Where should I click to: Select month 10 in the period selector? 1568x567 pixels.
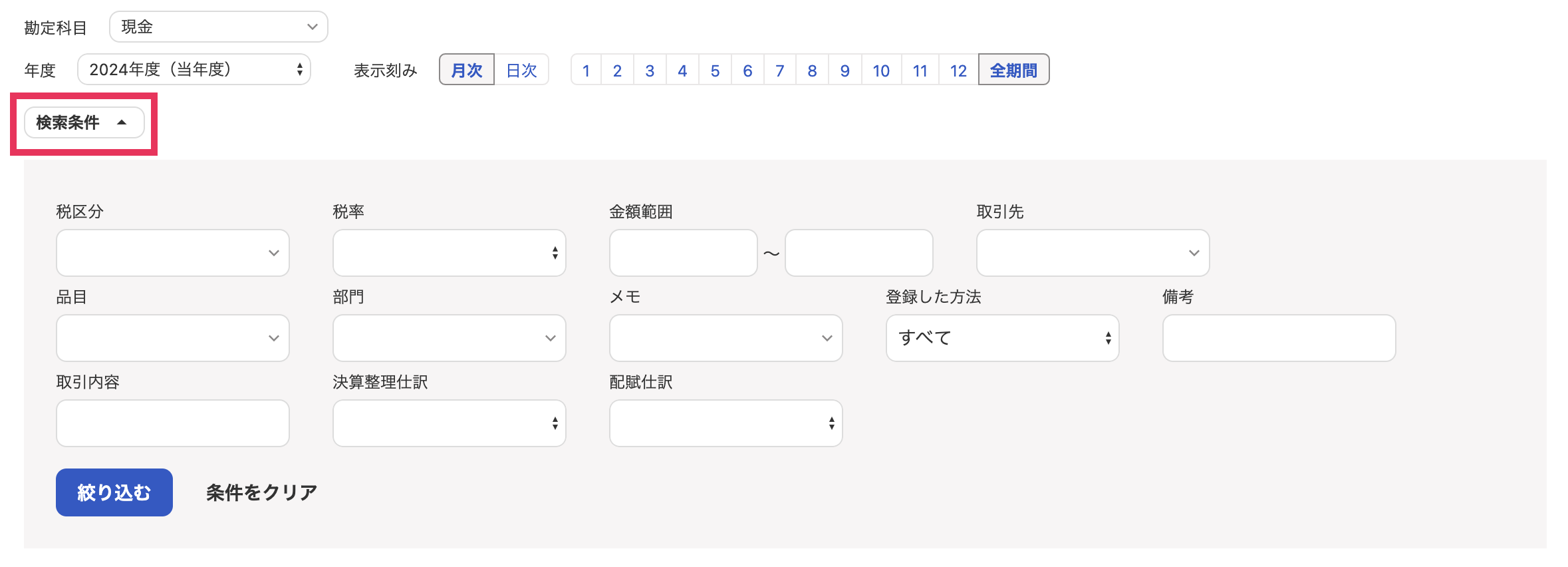point(881,70)
